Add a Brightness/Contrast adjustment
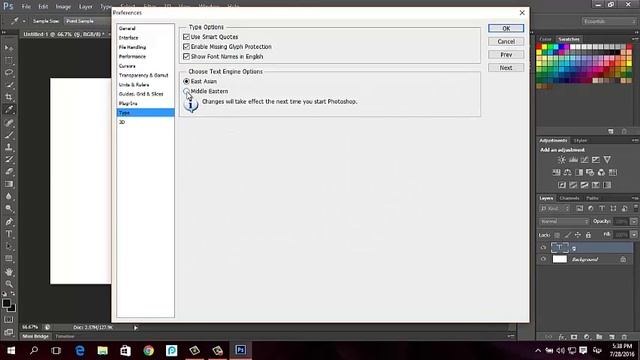 (562, 160)
